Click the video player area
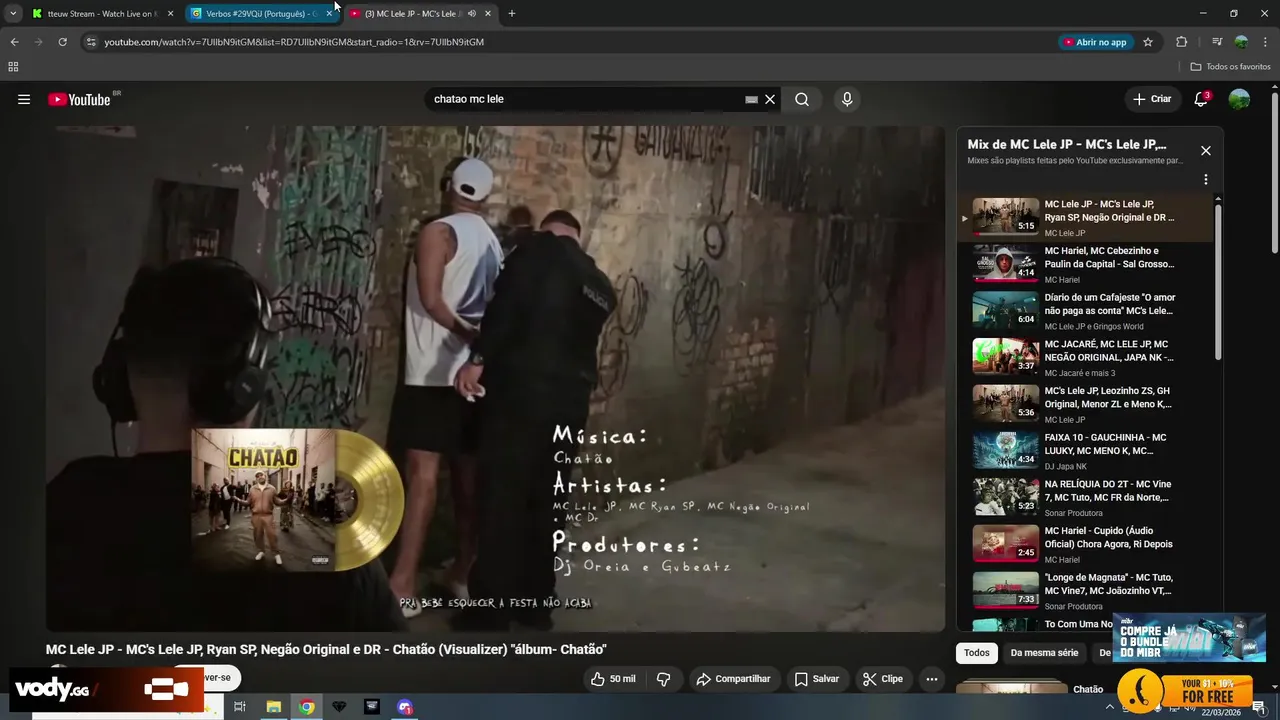The height and width of the screenshot is (720, 1280). click(x=495, y=378)
